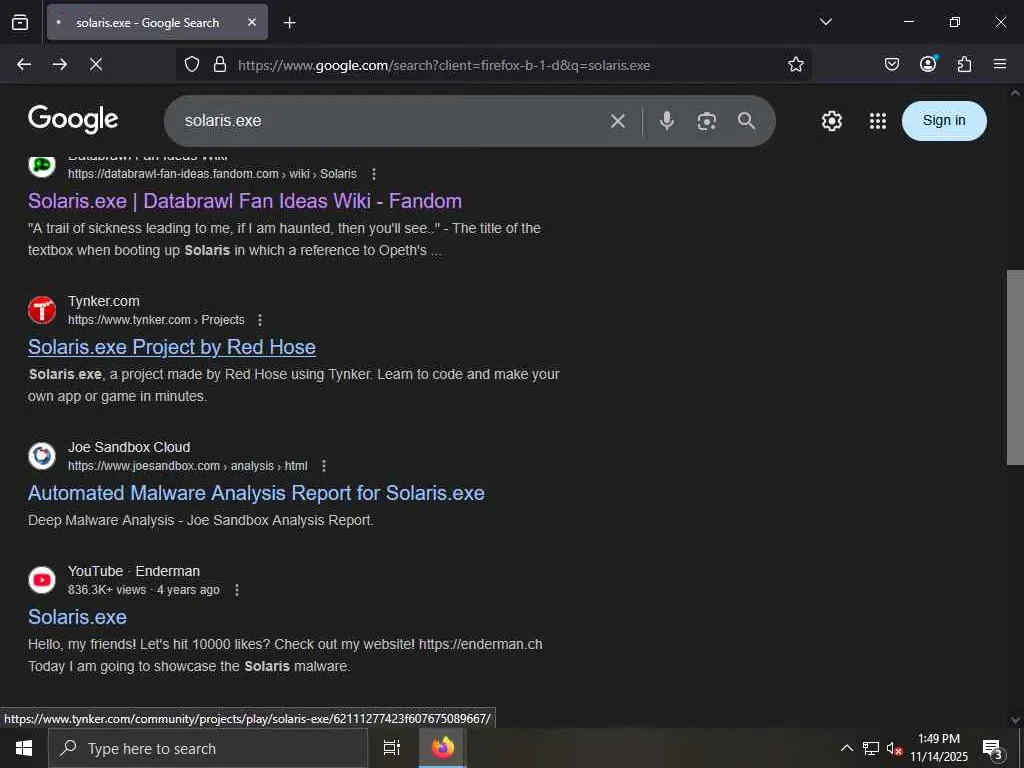1024x768 pixels.
Task: Click the Tynker.com site name
Action: click(104, 301)
